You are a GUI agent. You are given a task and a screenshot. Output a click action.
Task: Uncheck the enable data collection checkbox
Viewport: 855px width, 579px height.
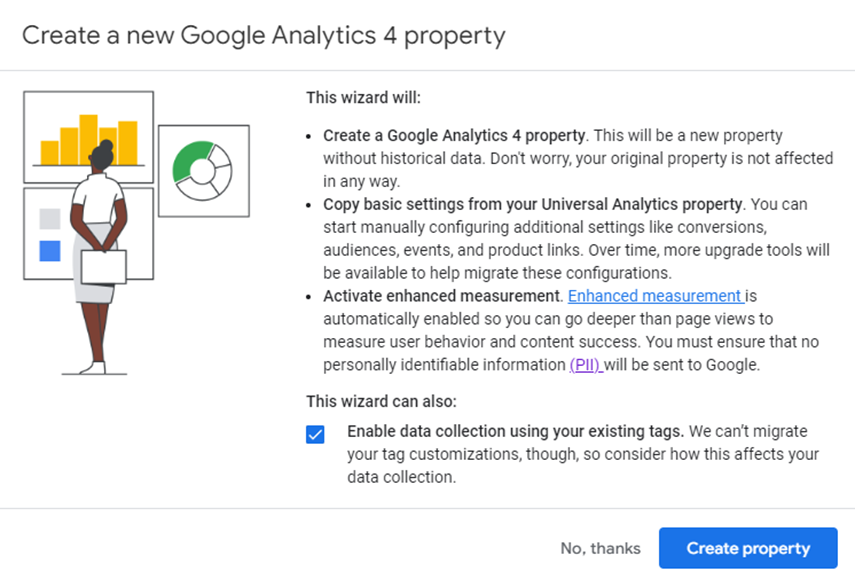[315, 435]
